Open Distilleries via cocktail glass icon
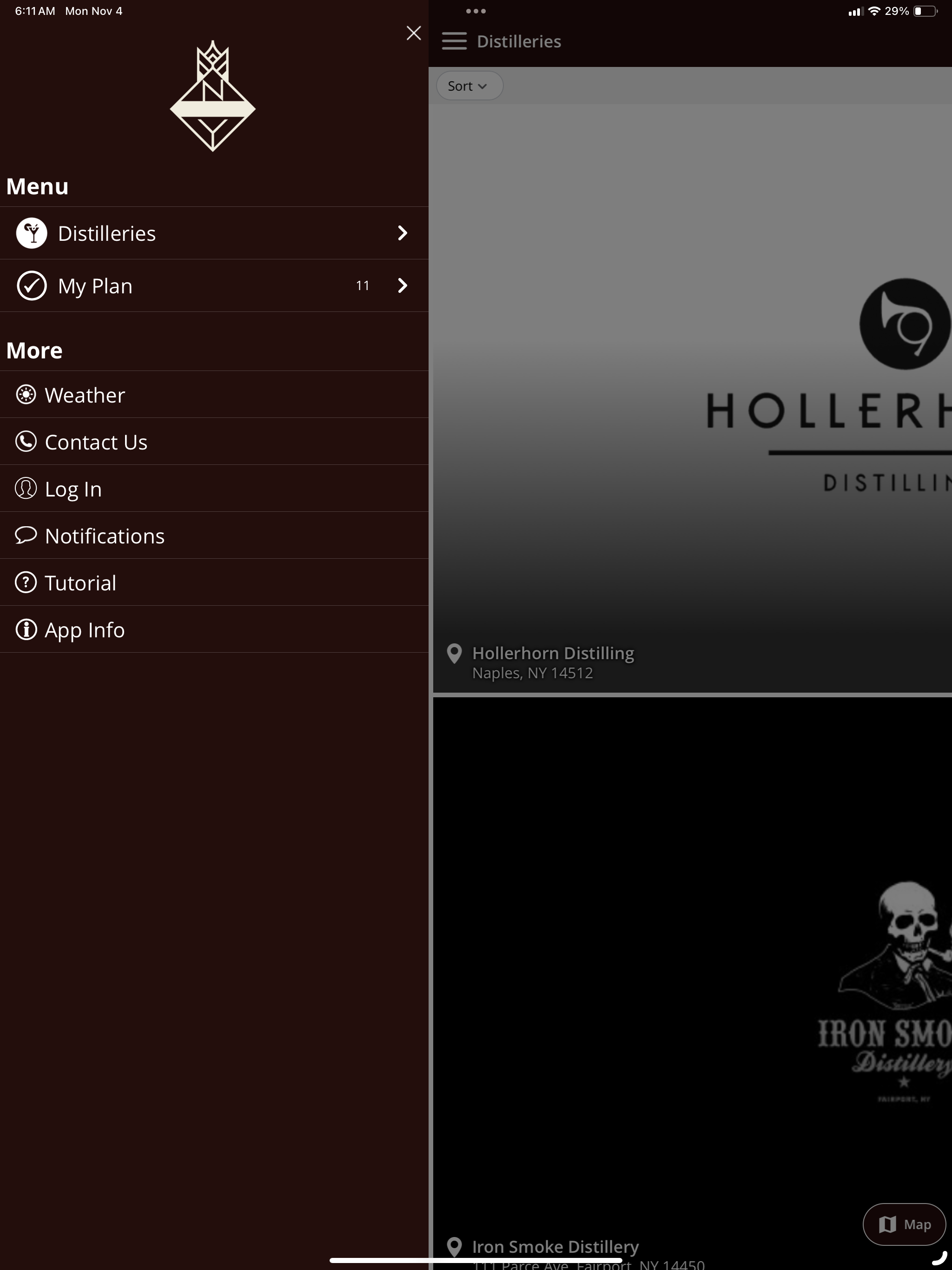The height and width of the screenshot is (1270, 952). 31,233
